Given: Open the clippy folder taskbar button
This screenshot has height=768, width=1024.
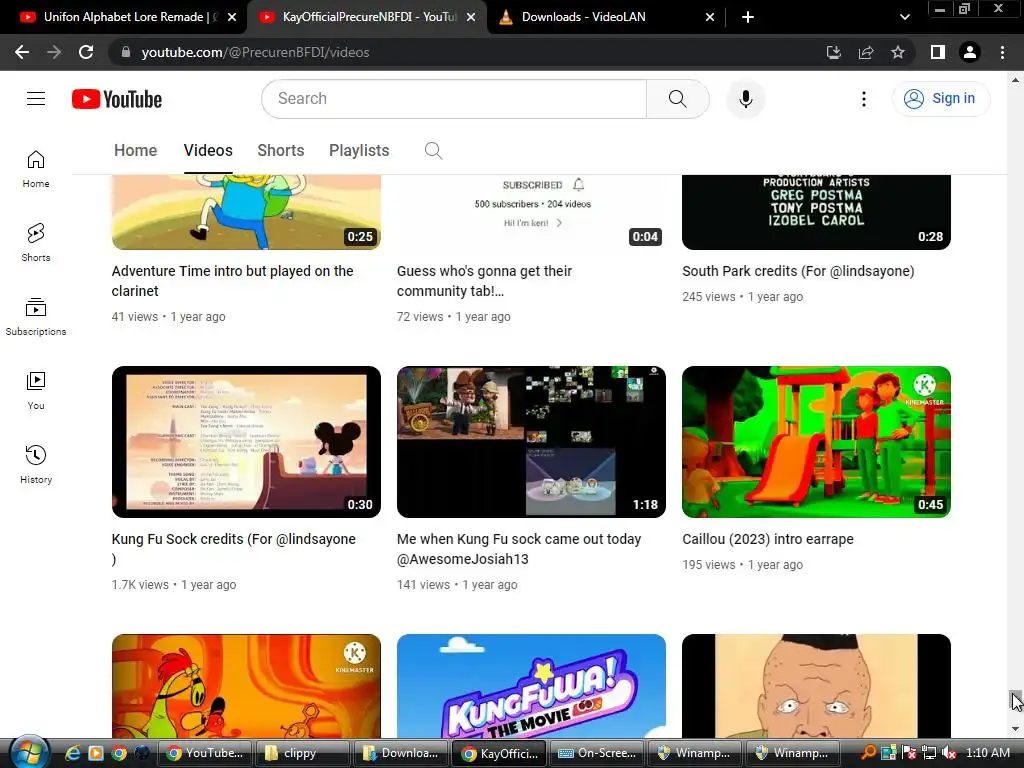Looking at the screenshot, I should tap(302, 753).
